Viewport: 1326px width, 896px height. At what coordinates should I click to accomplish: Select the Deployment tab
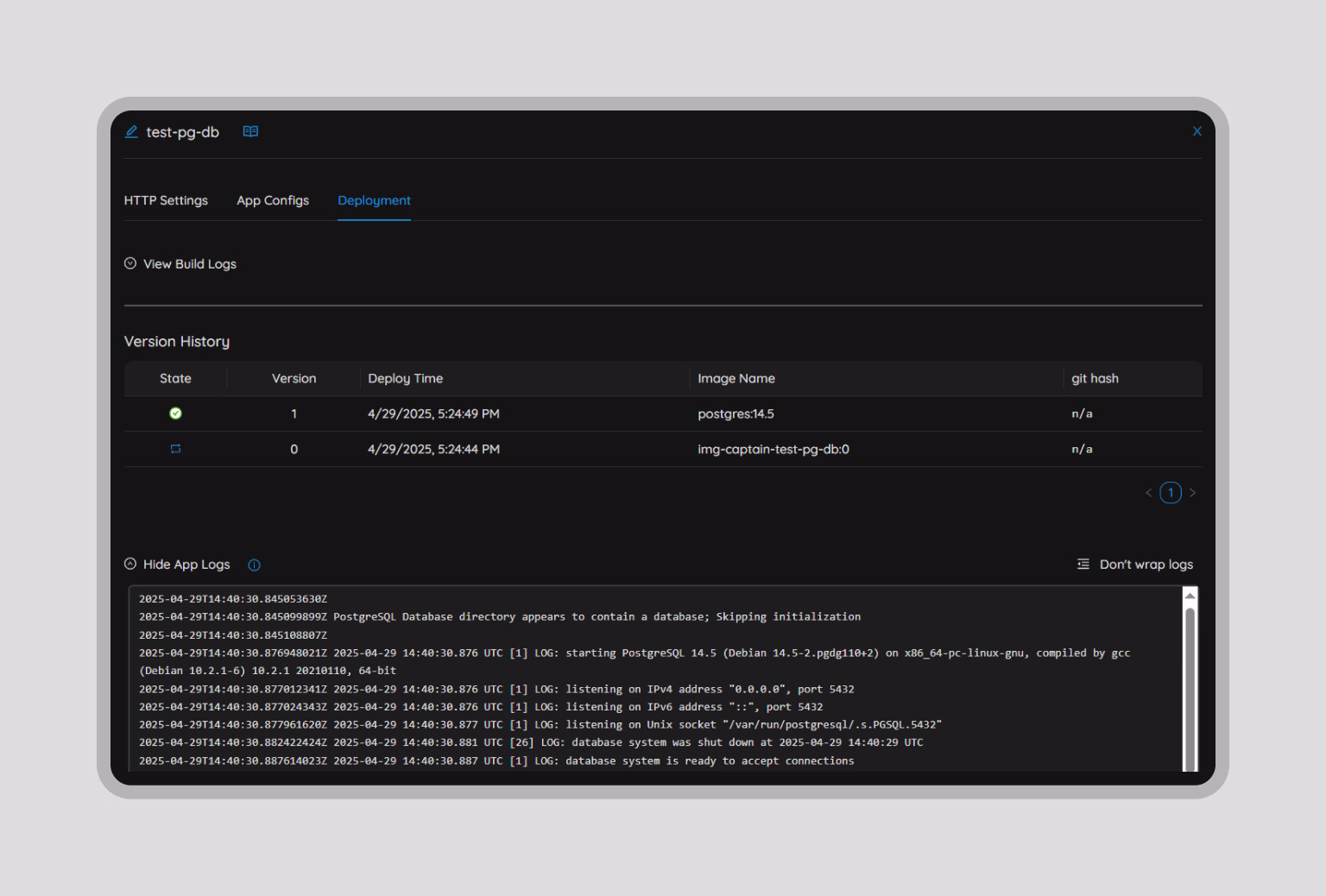[x=374, y=200]
